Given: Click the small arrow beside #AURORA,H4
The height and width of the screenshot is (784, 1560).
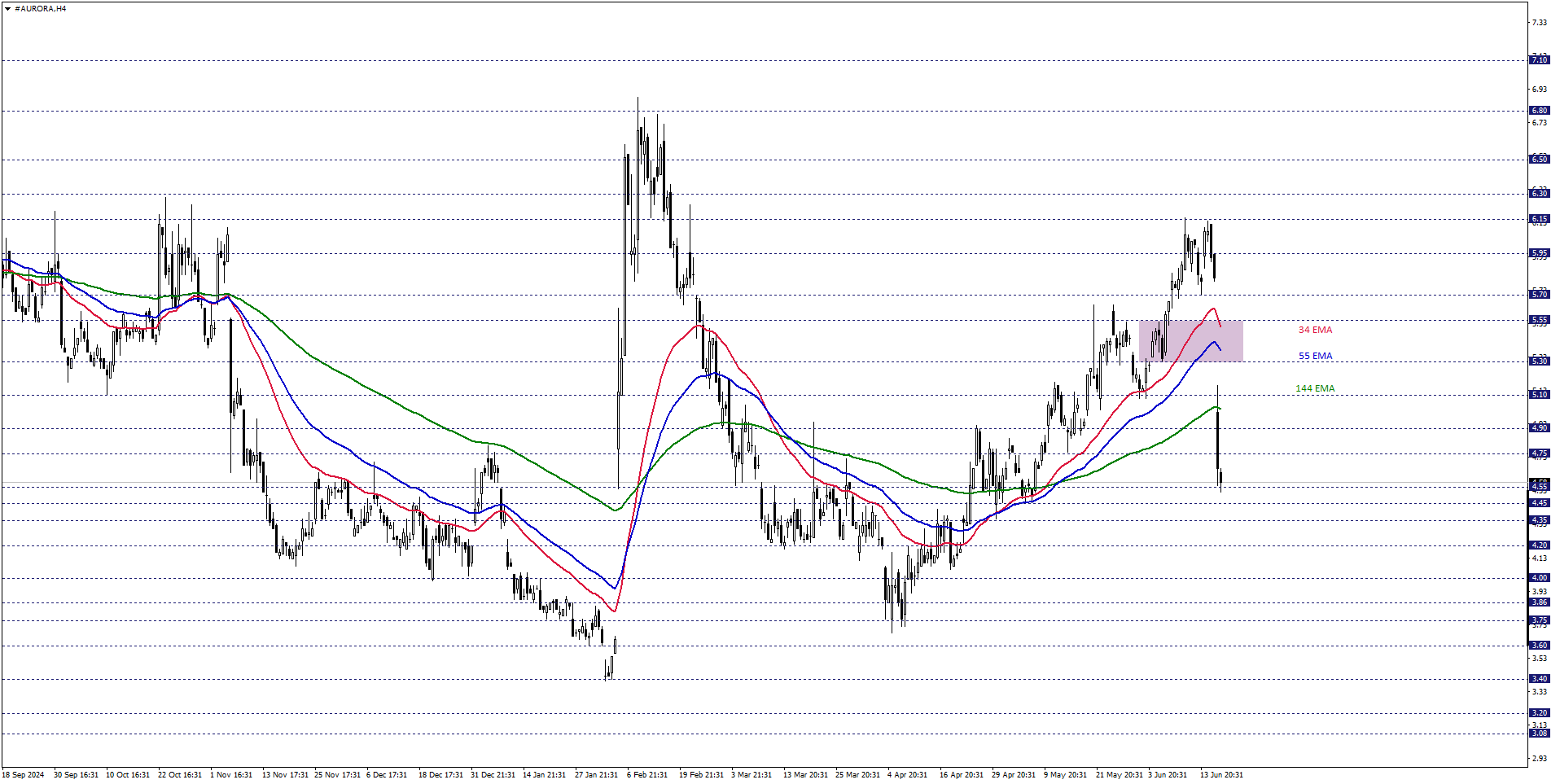Looking at the screenshot, I should (x=7, y=9).
